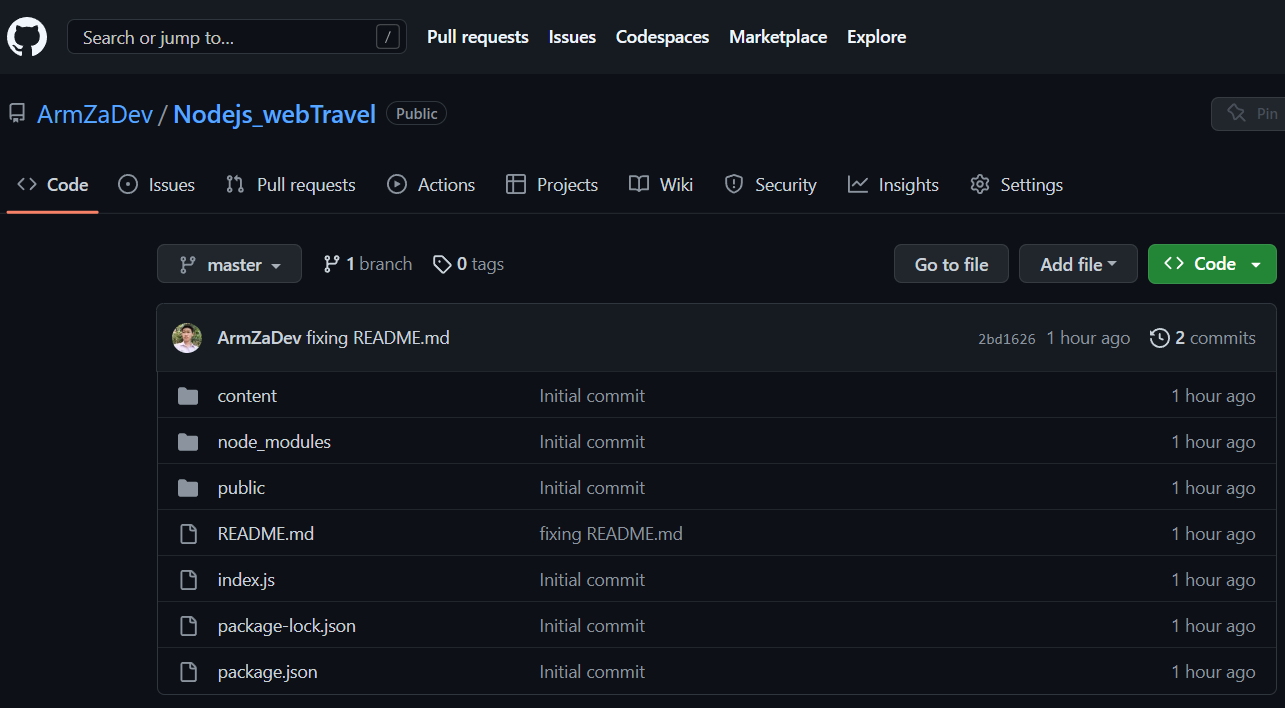
Task: Open the latest commit message fixing README.md
Action: coord(378,338)
